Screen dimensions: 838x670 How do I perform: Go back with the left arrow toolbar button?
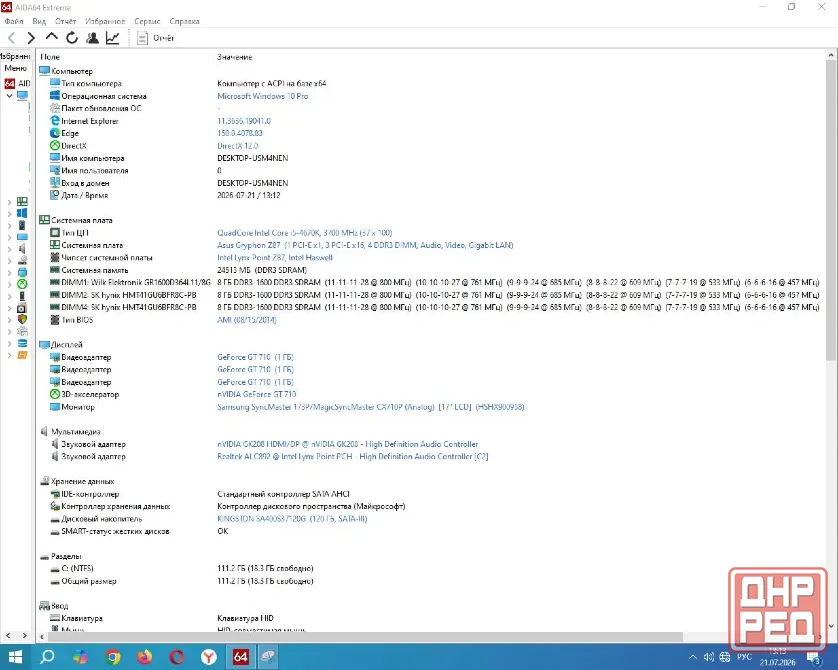[x=11, y=38]
